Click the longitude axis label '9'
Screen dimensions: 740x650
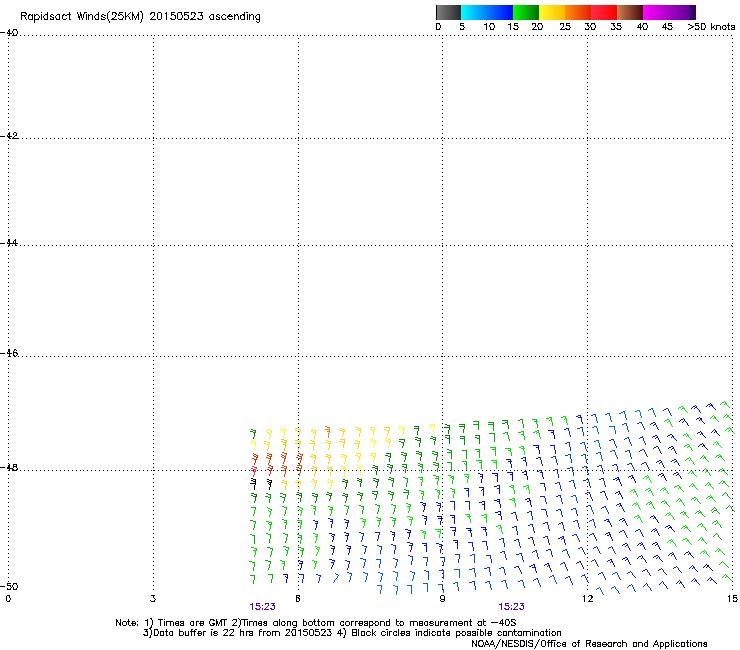[442, 599]
